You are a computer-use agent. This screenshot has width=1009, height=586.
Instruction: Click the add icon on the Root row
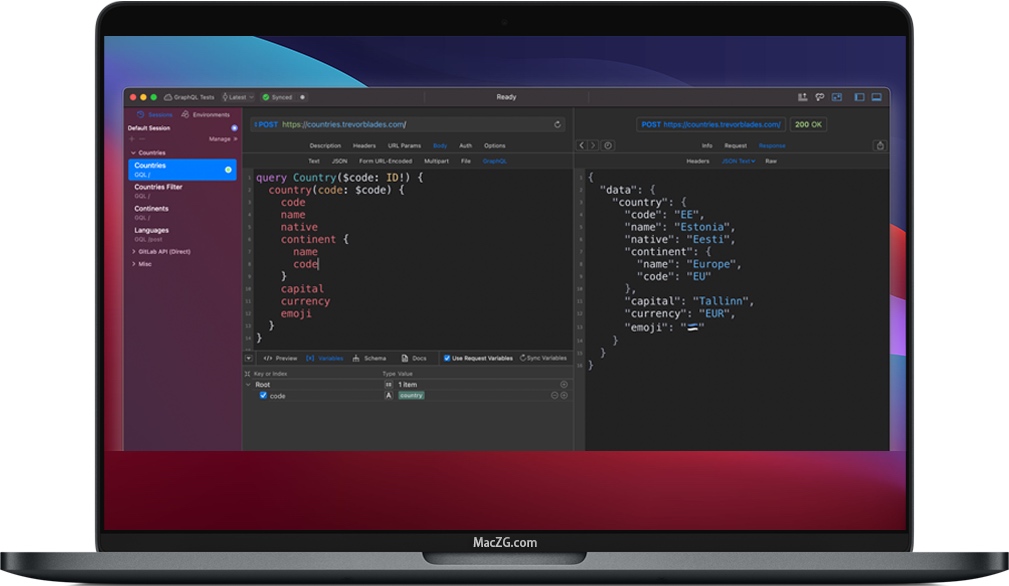click(564, 384)
